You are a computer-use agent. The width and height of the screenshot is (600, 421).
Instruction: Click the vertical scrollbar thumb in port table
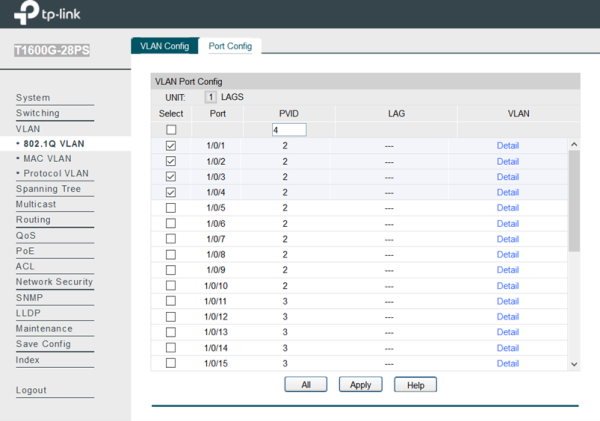point(573,200)
